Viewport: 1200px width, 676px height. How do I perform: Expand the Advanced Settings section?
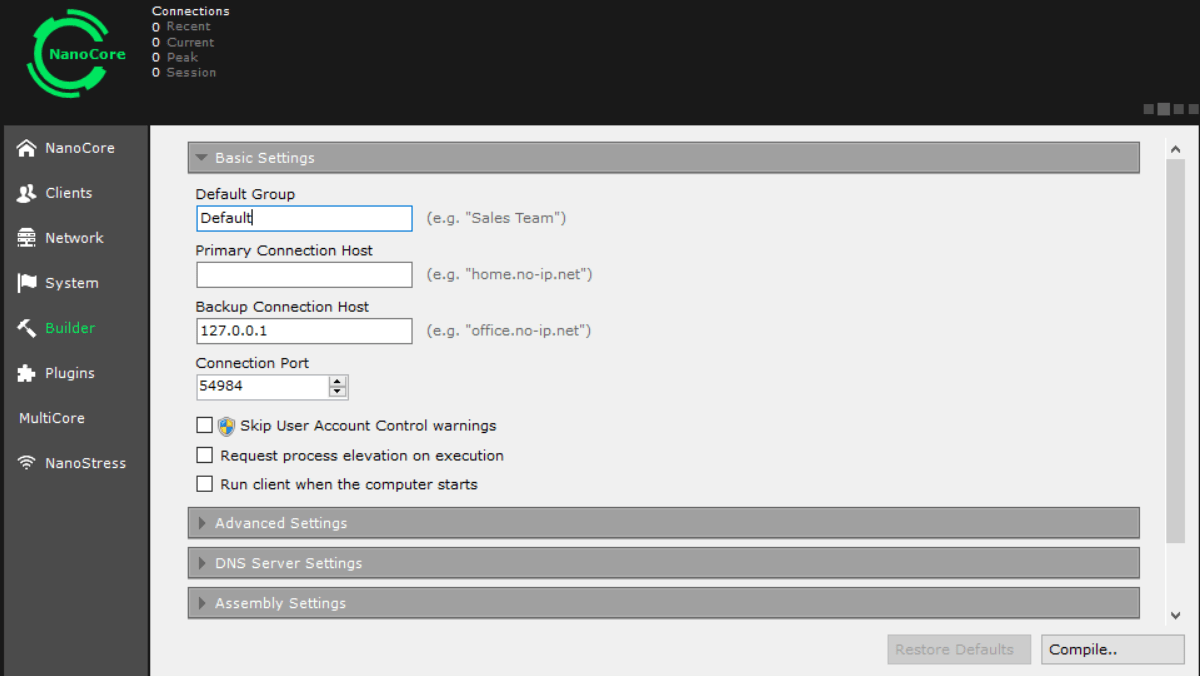663,523
